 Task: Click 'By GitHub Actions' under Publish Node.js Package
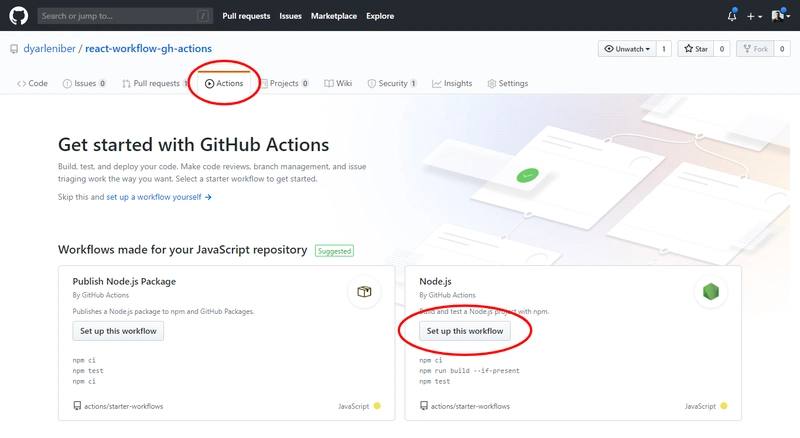click(101, 295)
